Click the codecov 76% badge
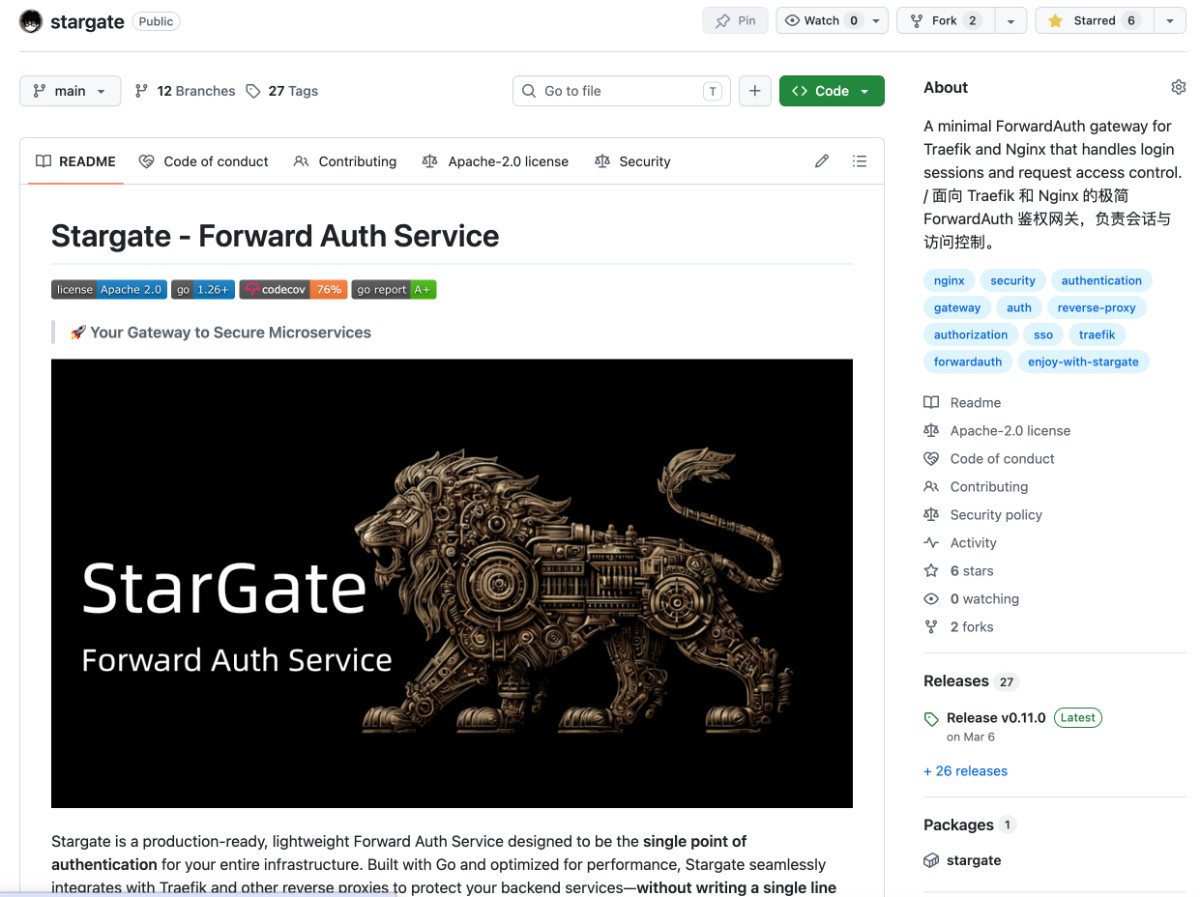Screen dimensions: 1200x897 pyautogui.click(x=293, y=290)
